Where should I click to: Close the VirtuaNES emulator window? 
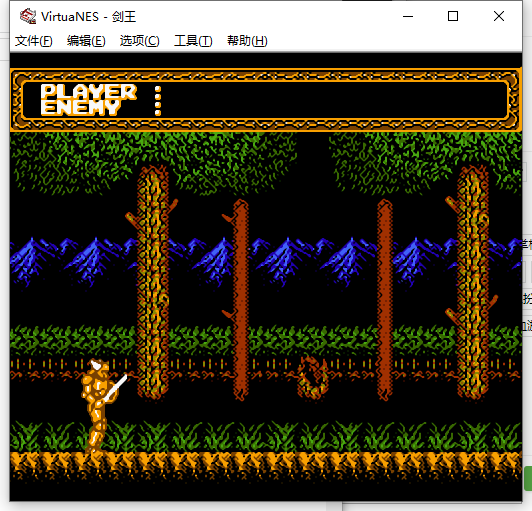point(499,16)
